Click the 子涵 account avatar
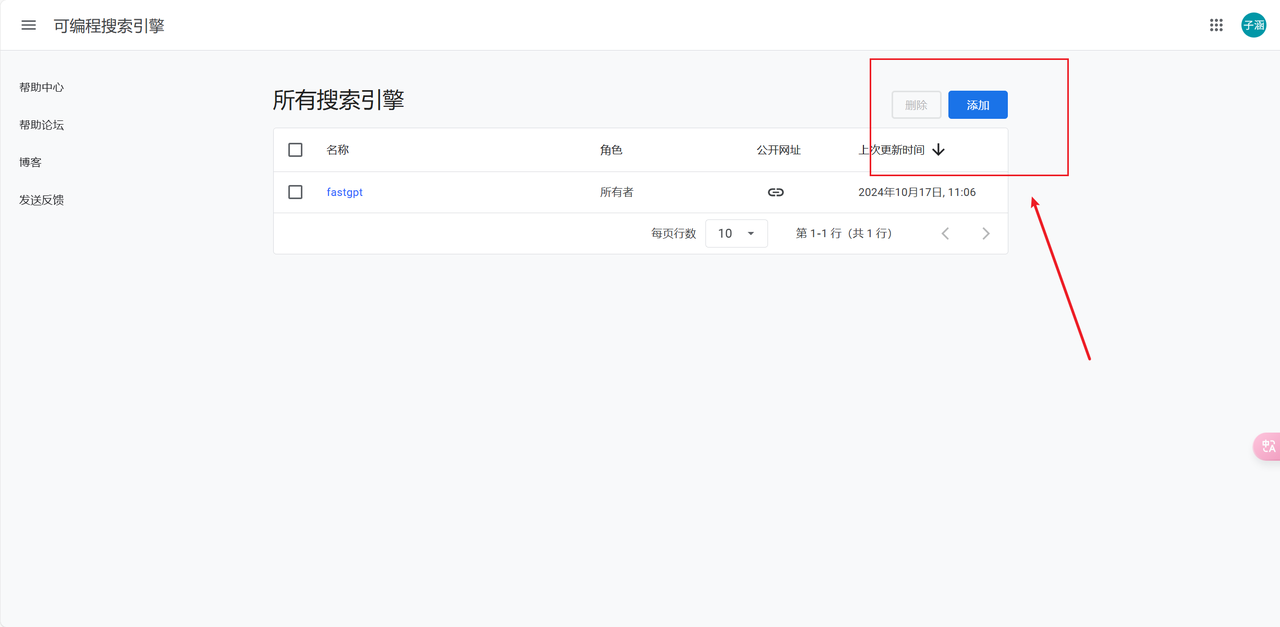This screenshot has height=627, width=1280. [x=1253, y=25]
